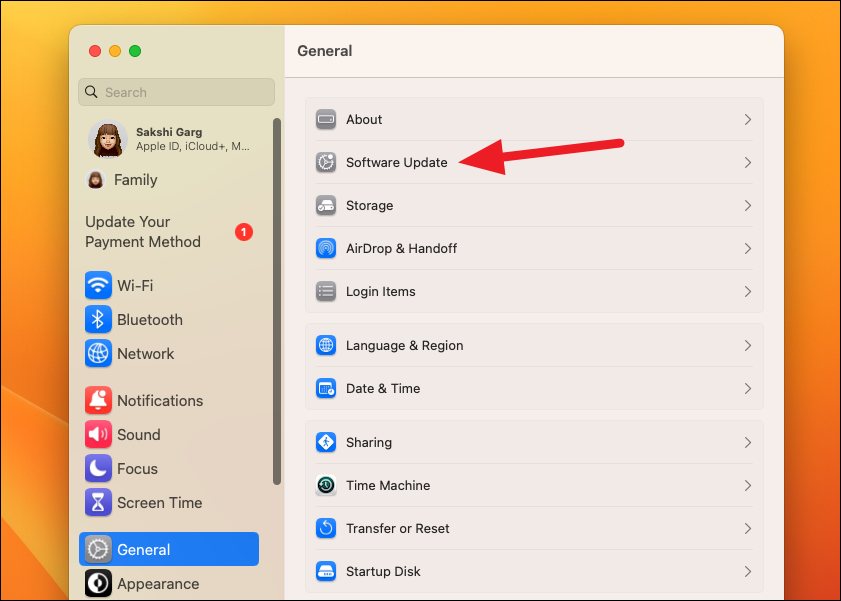The width and height of the screenshot is (841, 601).
Task: Click the Software Update gear icon
Action: 326,162
